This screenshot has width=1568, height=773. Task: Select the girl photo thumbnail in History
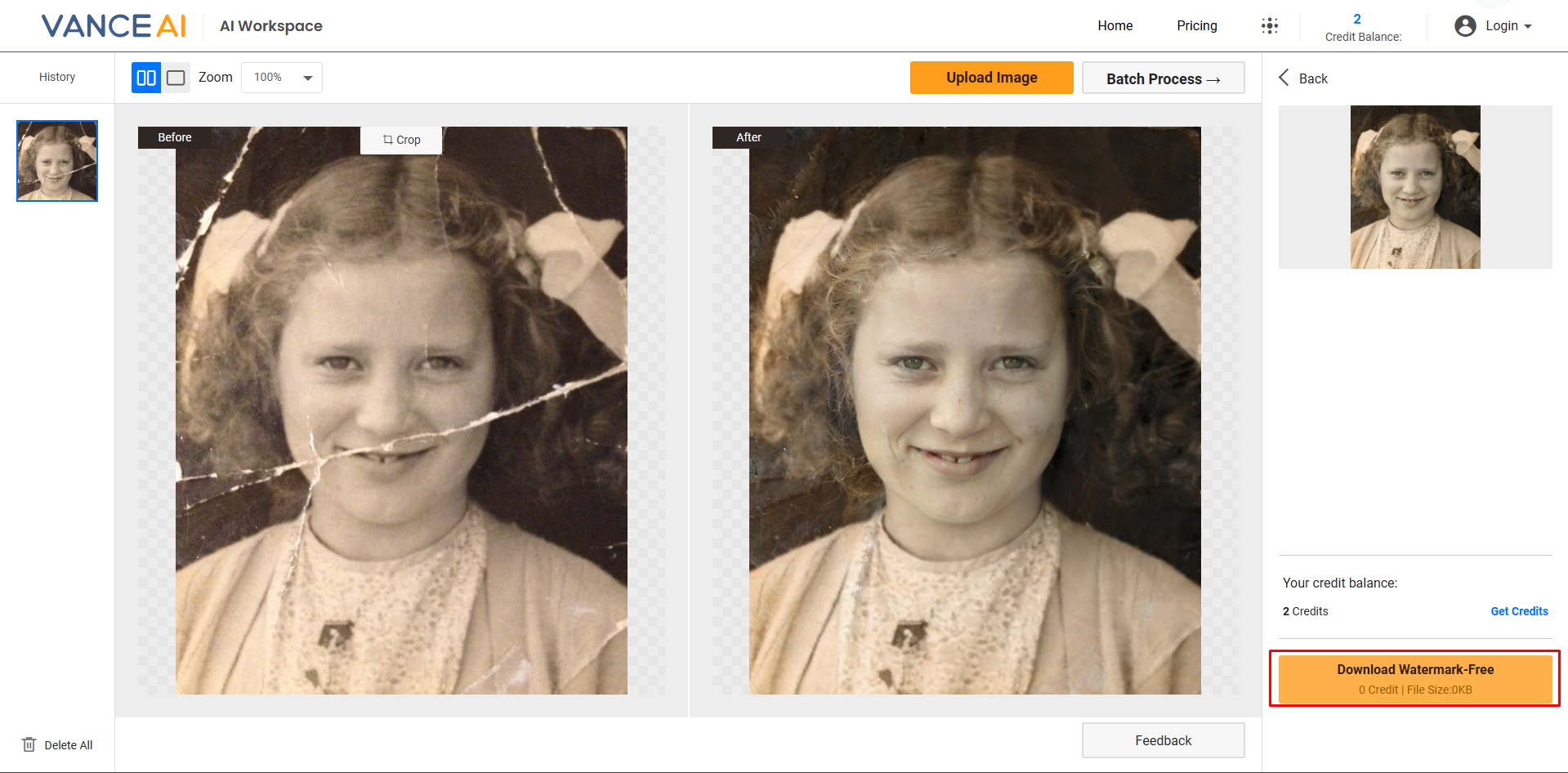point(56,160)
